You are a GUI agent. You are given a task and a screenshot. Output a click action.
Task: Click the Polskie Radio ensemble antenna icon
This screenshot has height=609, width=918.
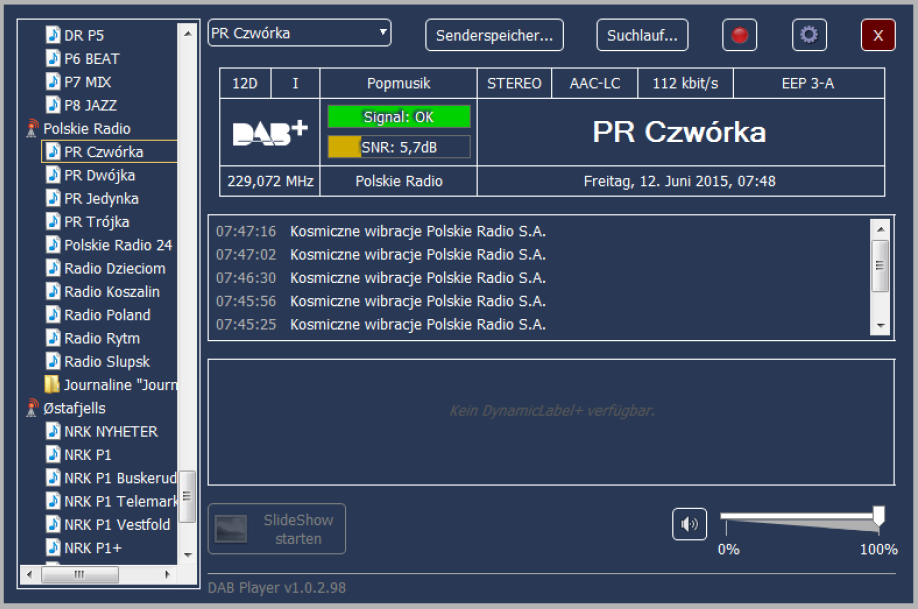tap(32, 129)
